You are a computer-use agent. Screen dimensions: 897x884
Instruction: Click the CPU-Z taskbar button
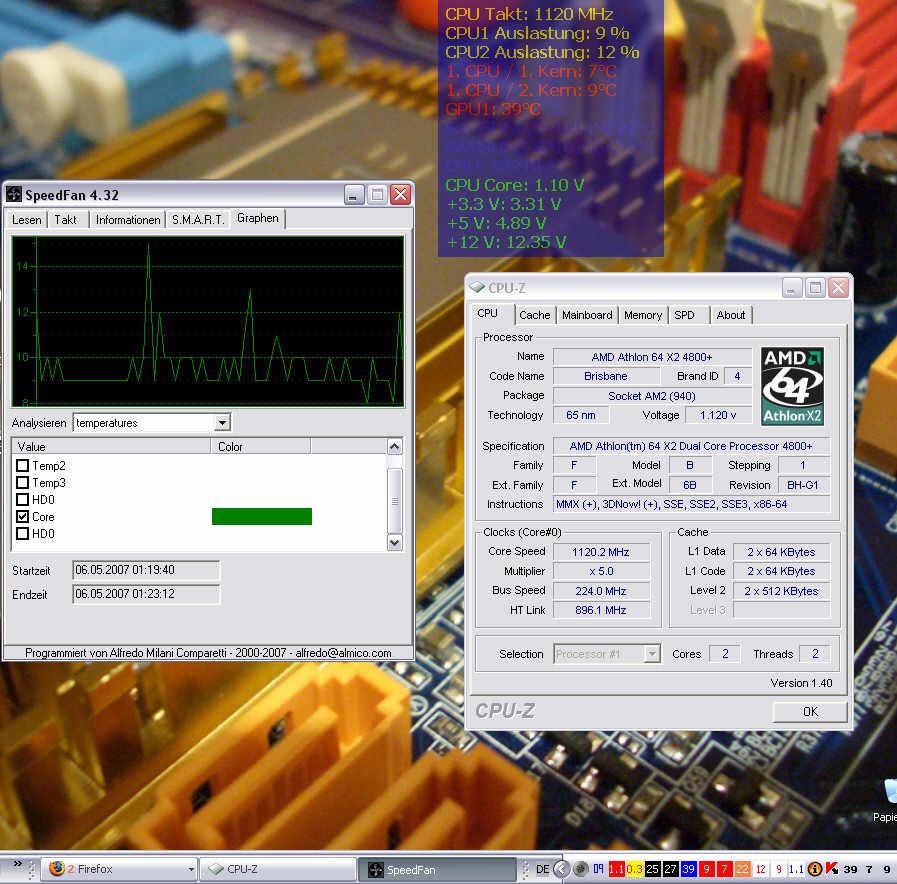(x=277, y=869)
